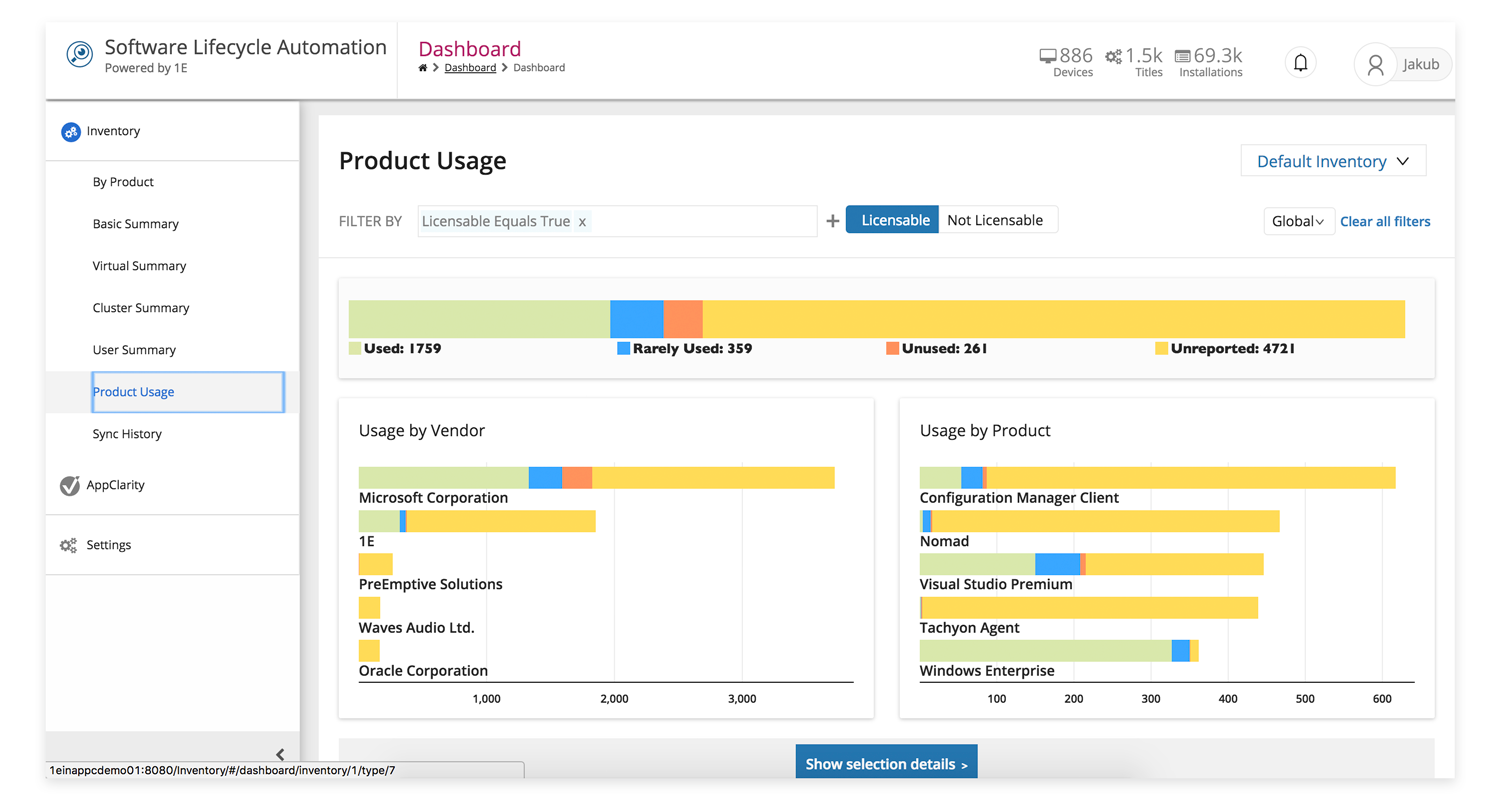
Task: Click the home icon in breadcrumb
Action: [x=423, y=68]
